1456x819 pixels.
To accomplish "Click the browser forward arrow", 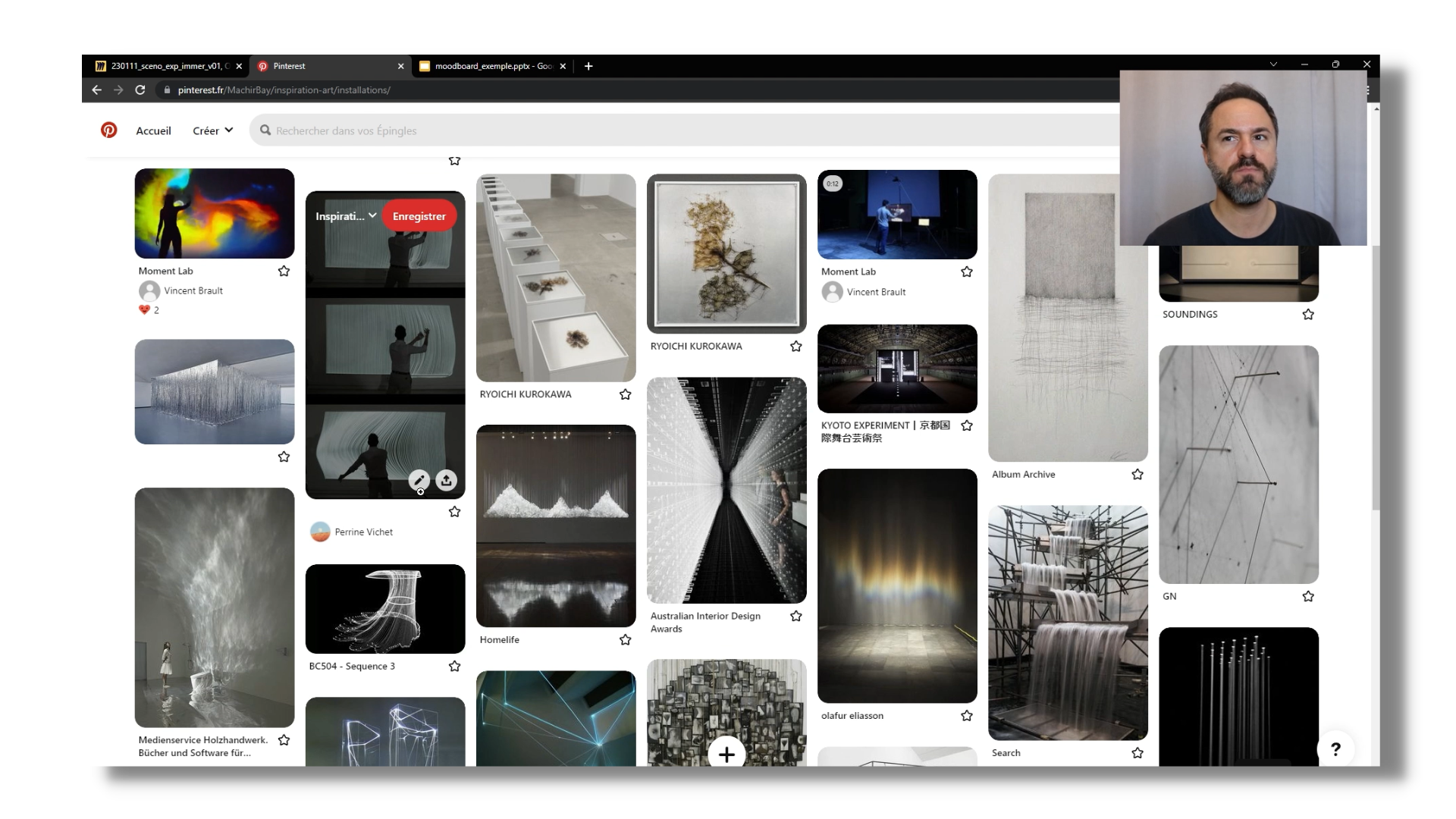I will pos(118,89).
